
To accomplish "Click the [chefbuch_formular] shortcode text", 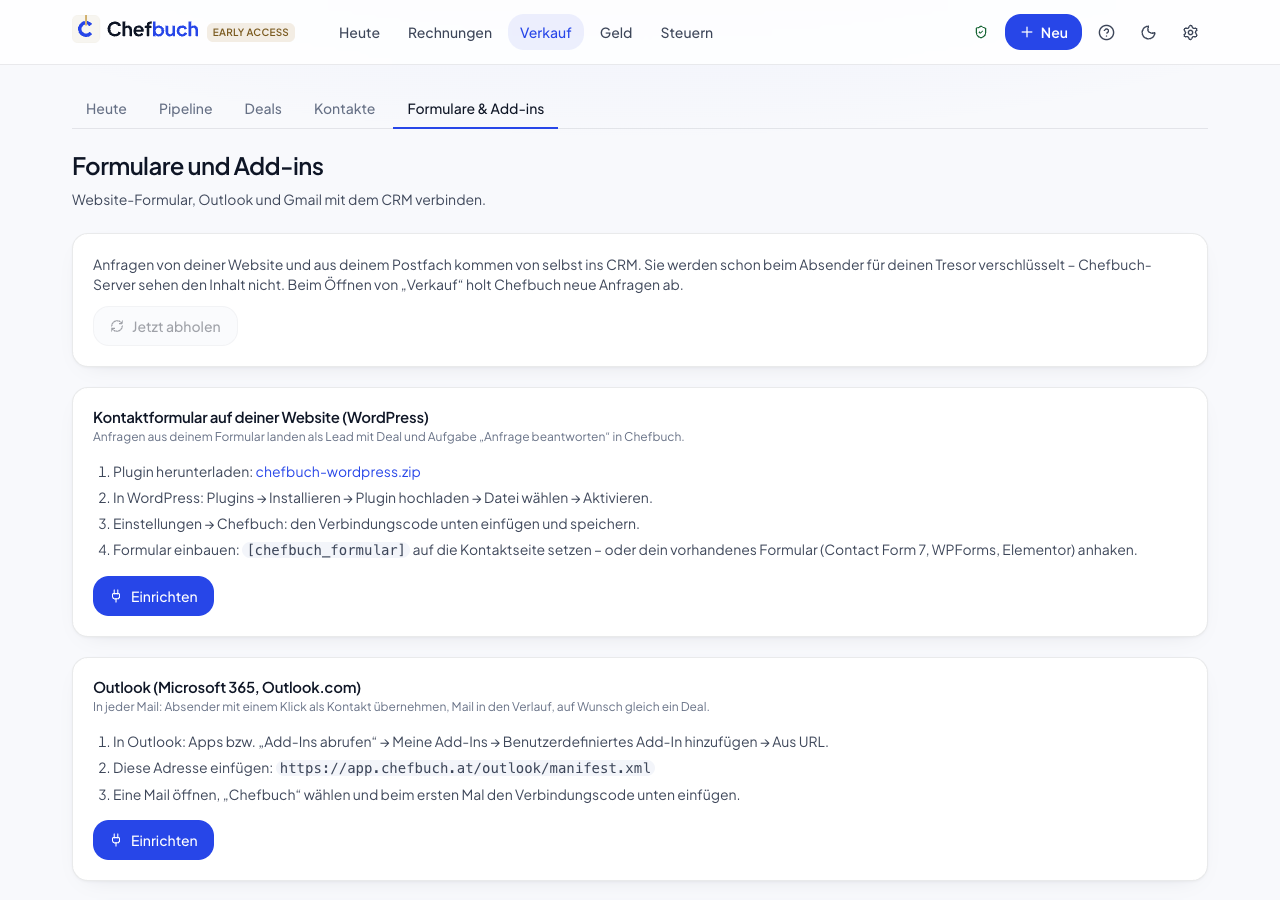I will click(x=326, y=549).
